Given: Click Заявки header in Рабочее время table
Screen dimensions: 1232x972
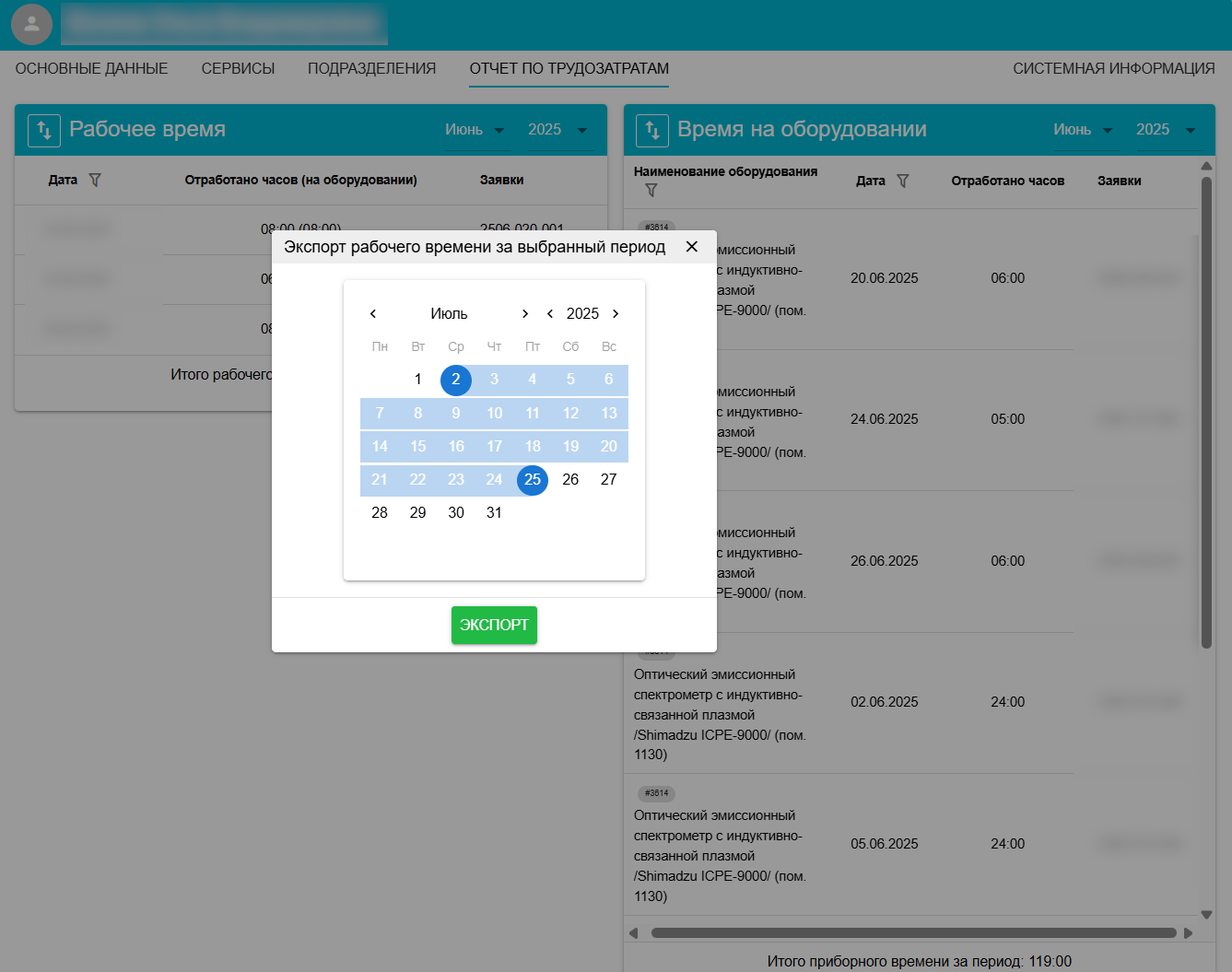Looking at the screenshot, I should click(502, 181).
